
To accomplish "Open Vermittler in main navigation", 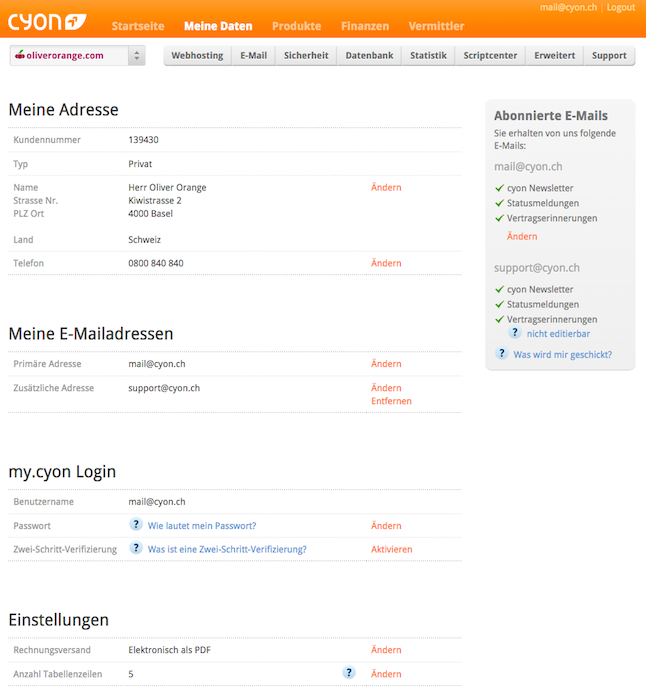I will coord(437,26).
